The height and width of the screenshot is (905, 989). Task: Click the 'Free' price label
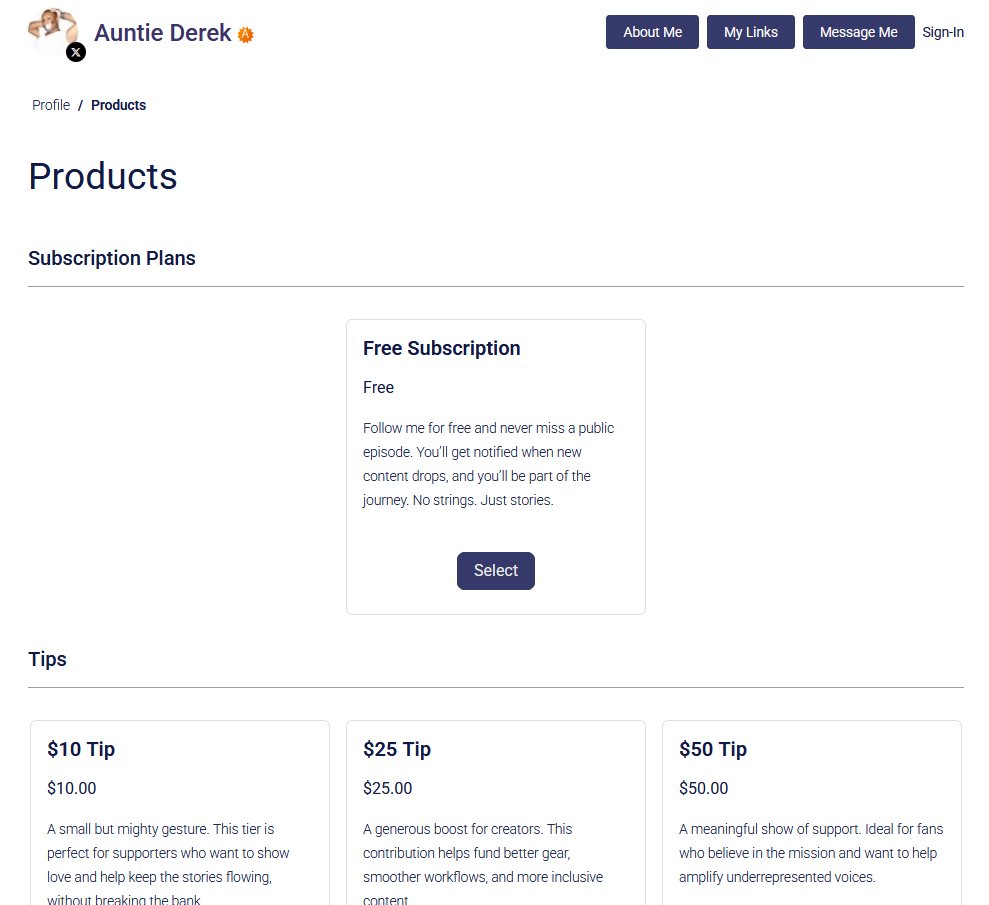[x=378, y=387]
